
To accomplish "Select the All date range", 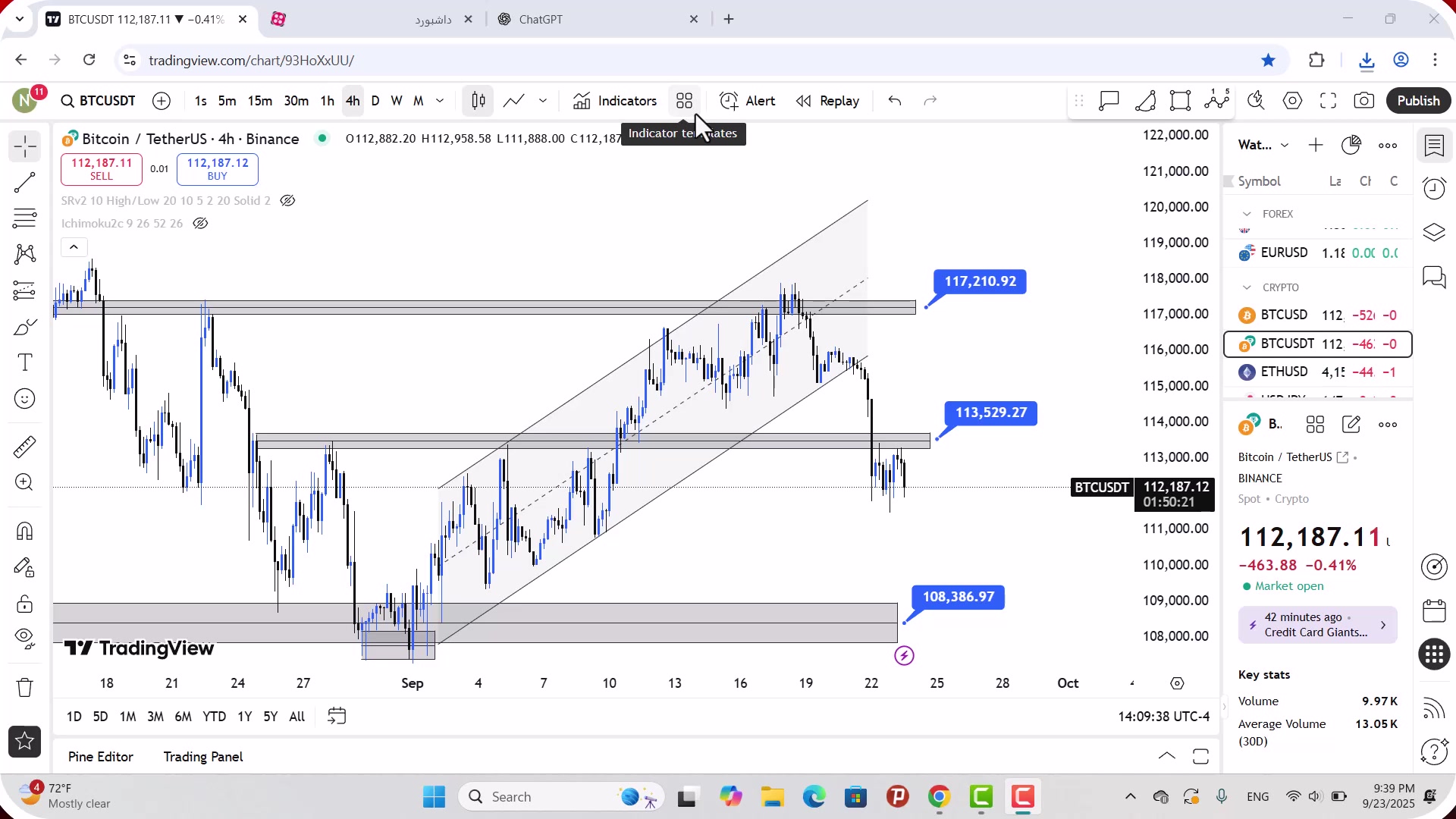I will [297, 717].
